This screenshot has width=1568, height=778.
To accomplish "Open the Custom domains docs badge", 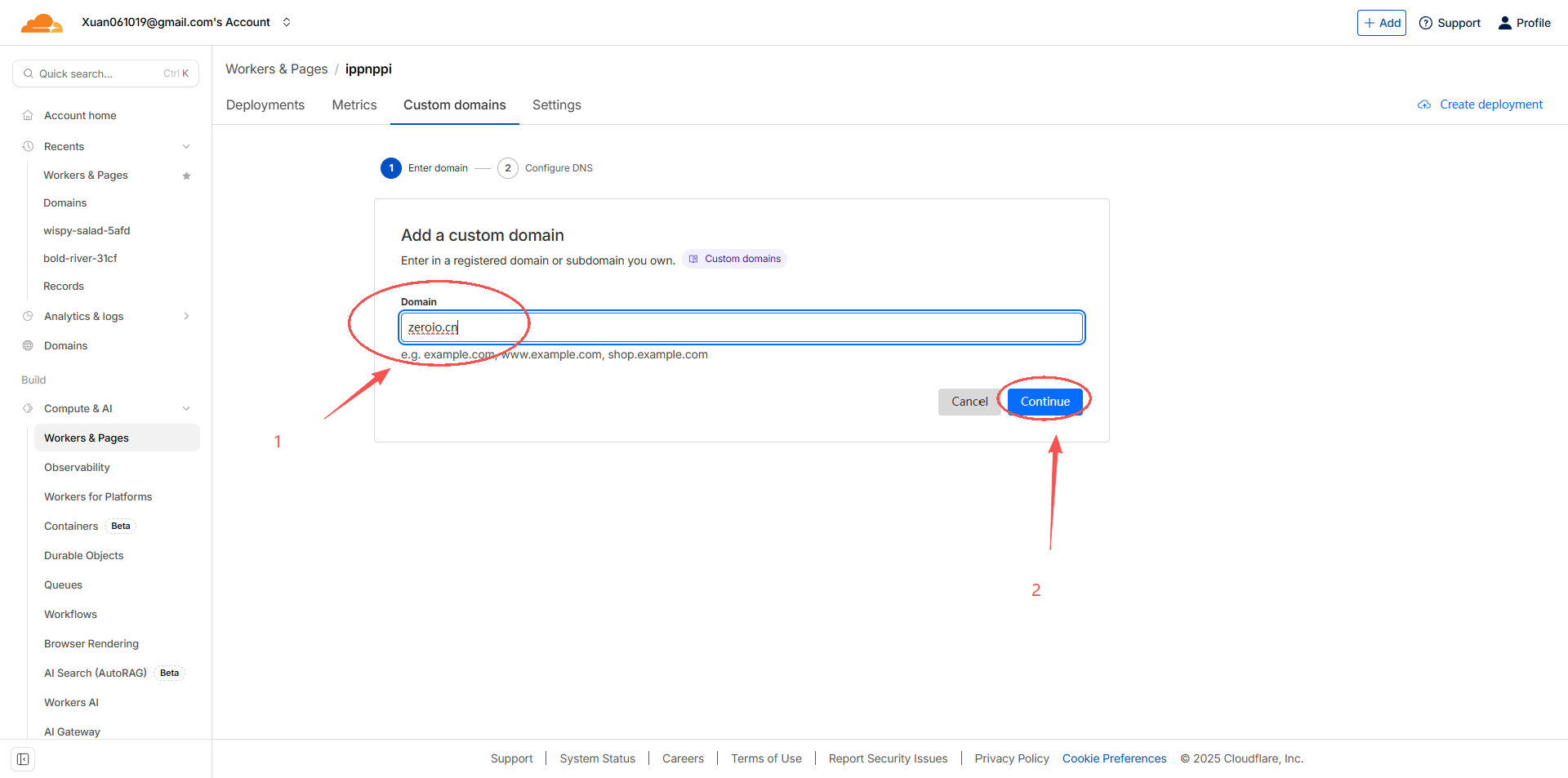I will tap(734, 259).
